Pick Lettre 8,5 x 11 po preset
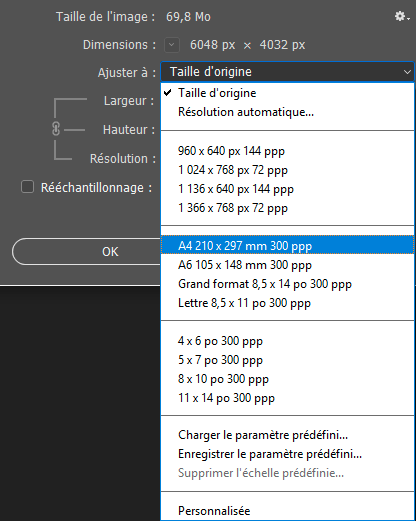This screenshot has height=521, width=416. point(288,303)
